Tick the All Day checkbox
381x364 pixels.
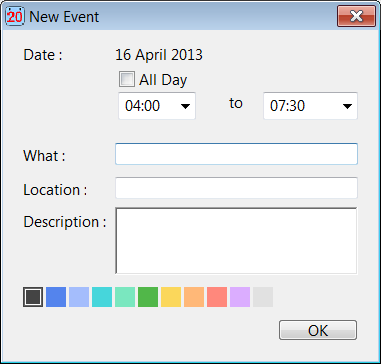tap(127, 79)
